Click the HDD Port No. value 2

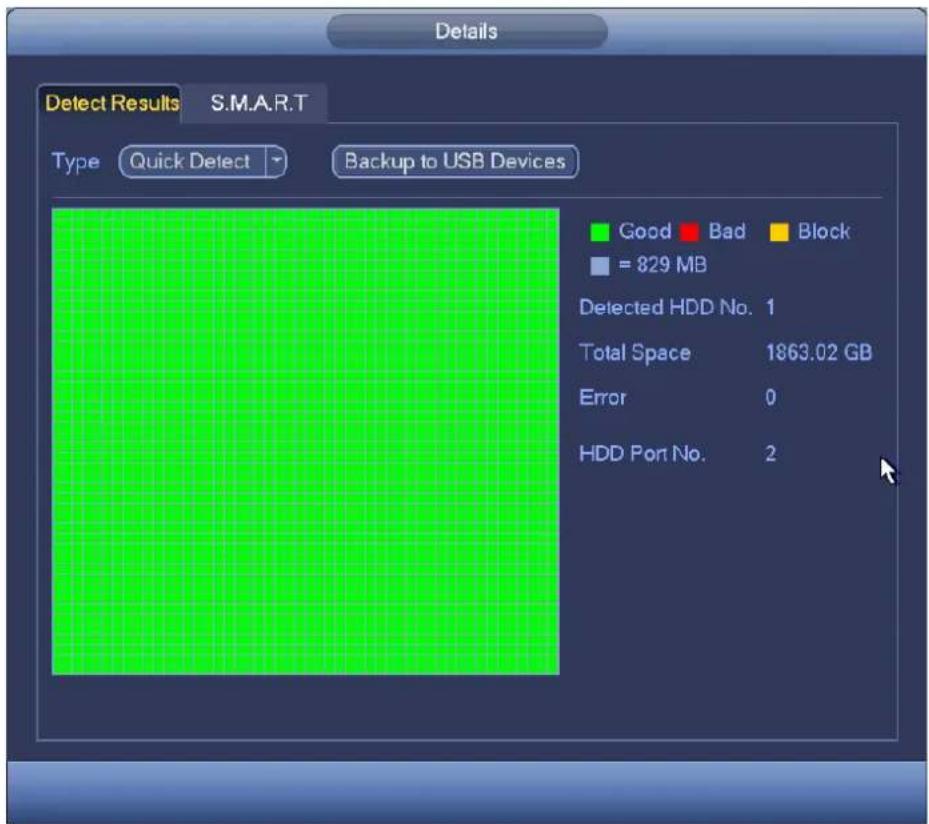(770, 454)
